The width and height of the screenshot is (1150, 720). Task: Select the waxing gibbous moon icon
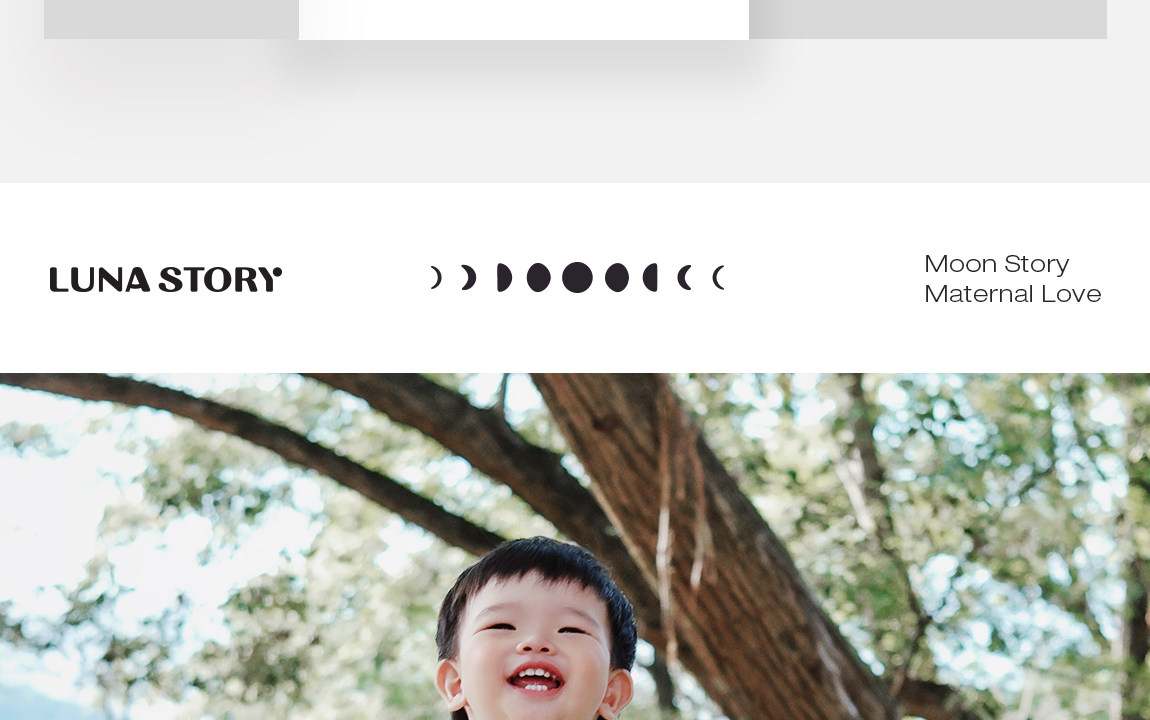(538, 277)
